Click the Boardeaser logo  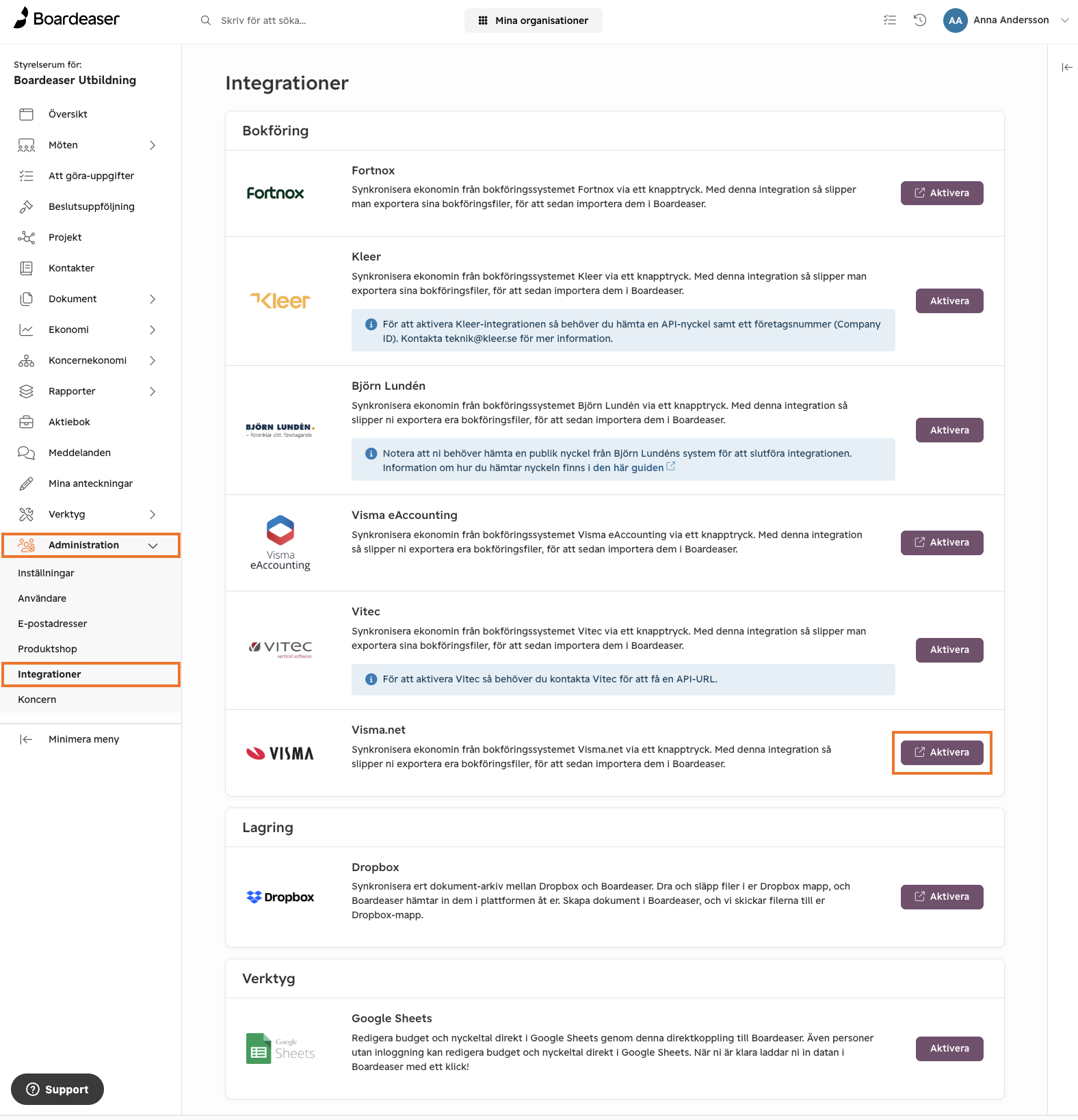pyautogui.click(x=66, y=18)
